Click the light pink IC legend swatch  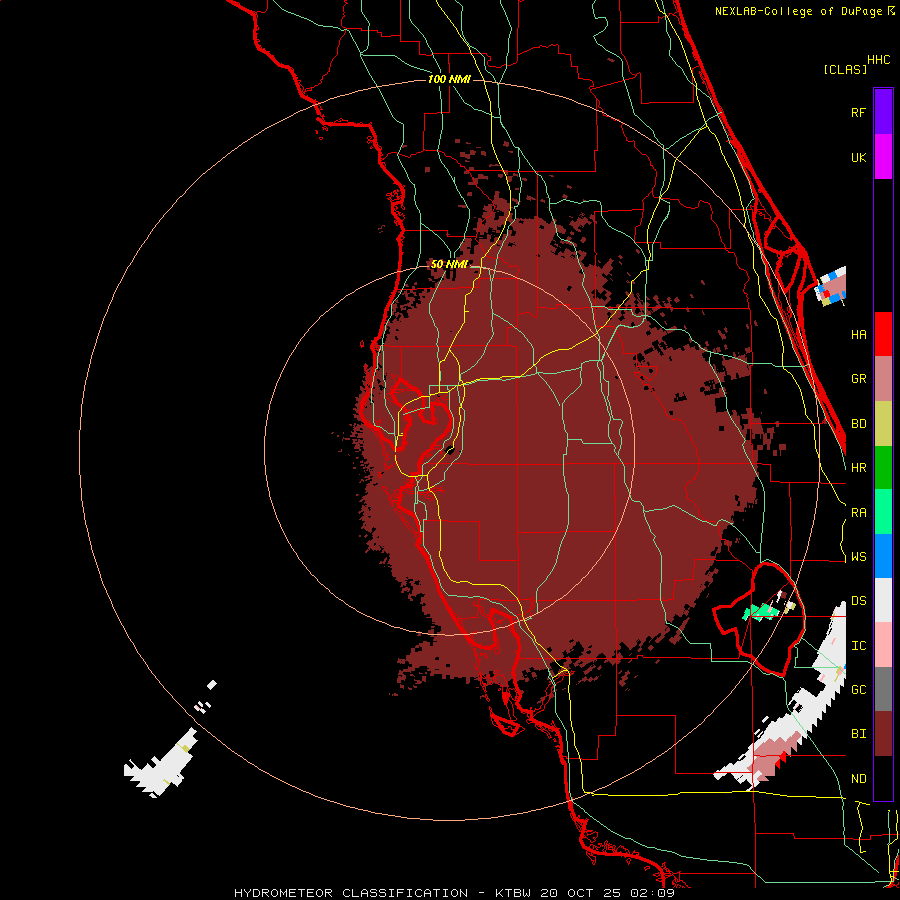883,645
